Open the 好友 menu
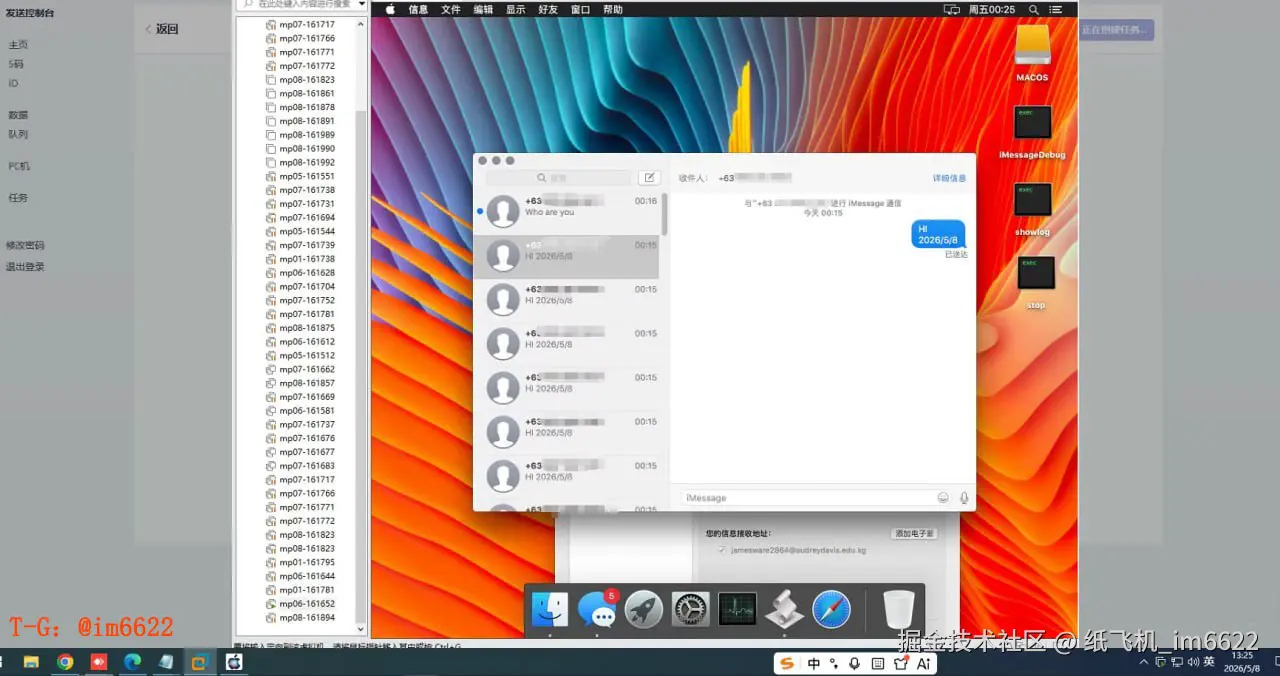1280x676 pixels. pyautogui.click(x=548, y=9)
